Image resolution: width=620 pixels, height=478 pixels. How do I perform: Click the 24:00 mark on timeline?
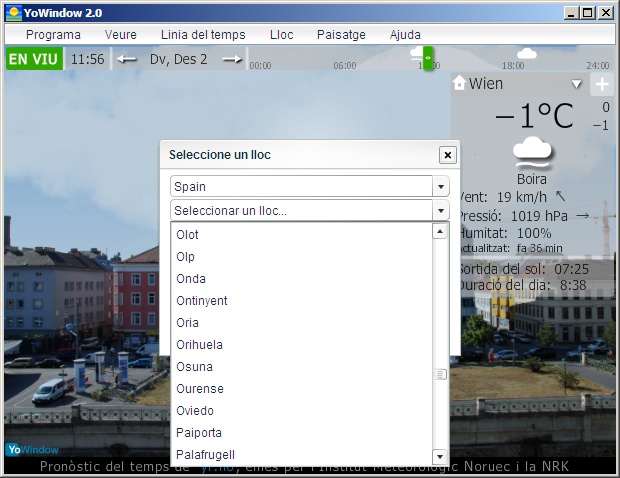point(598,66)
